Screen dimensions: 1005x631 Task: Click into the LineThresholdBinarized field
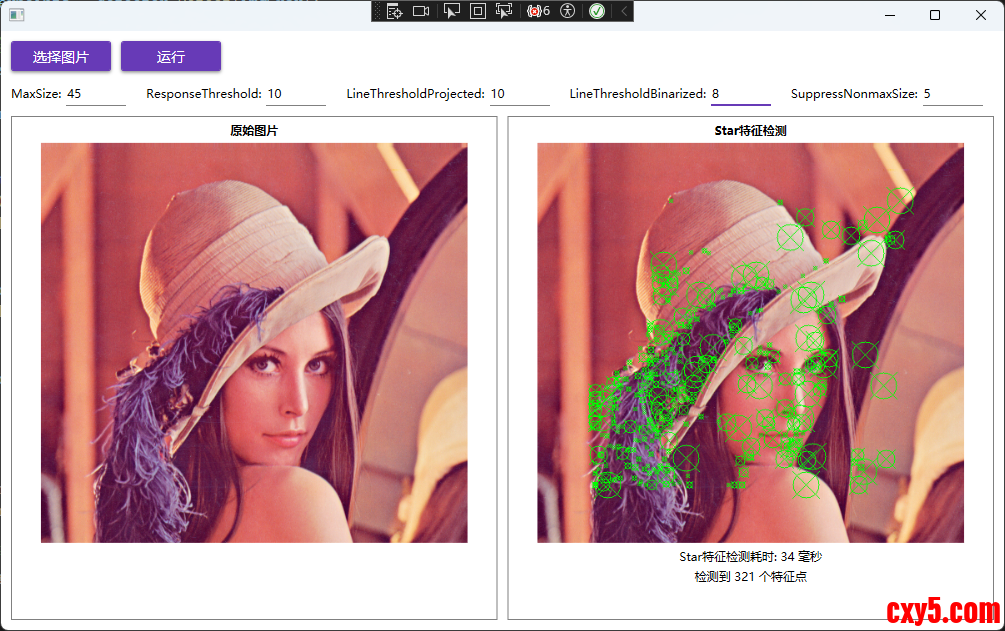[739, 94]
